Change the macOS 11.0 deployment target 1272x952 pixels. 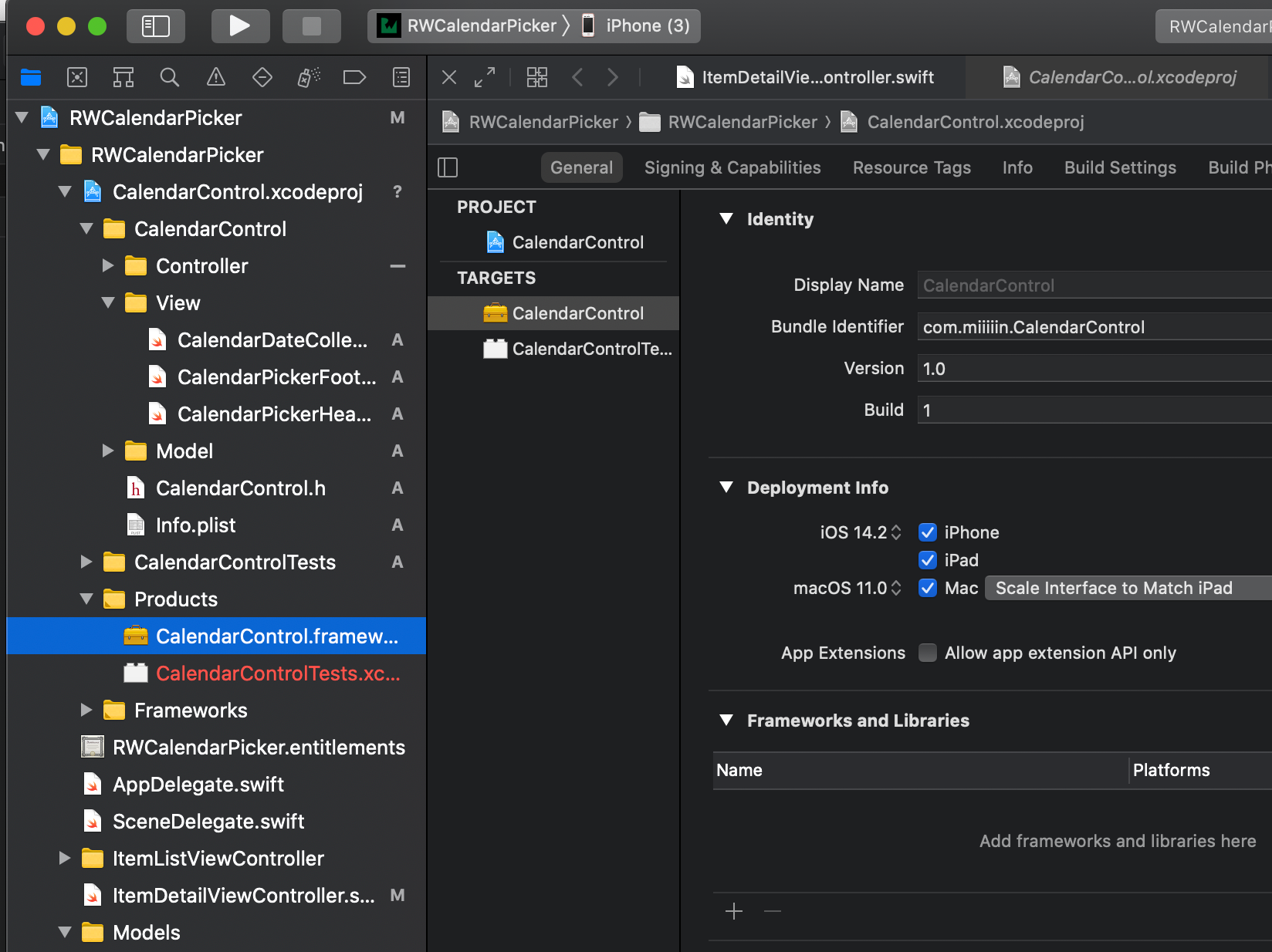tap(847, 588)
